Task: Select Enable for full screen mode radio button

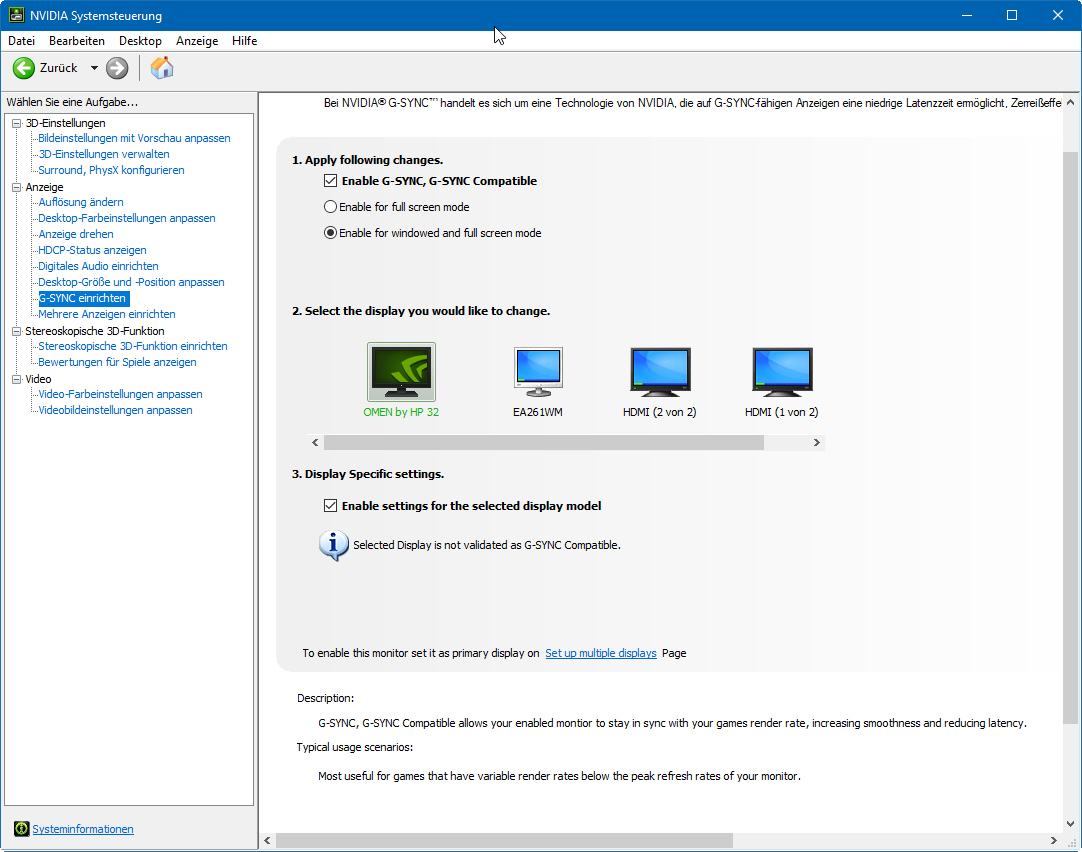Action: (331, 206)
